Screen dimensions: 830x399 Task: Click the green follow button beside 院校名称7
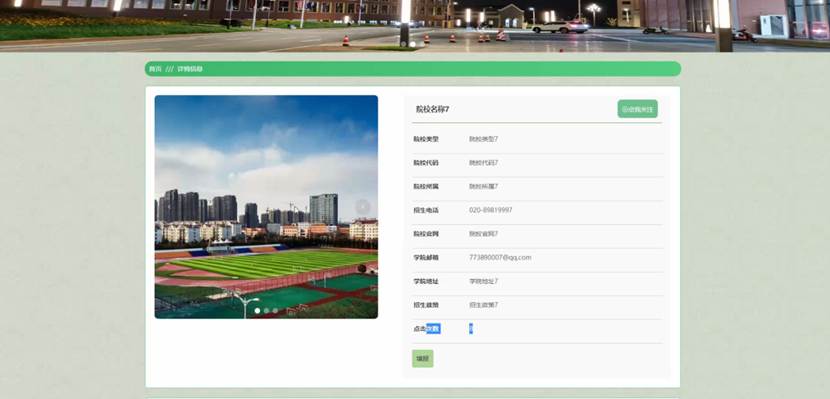click(637, 109)
